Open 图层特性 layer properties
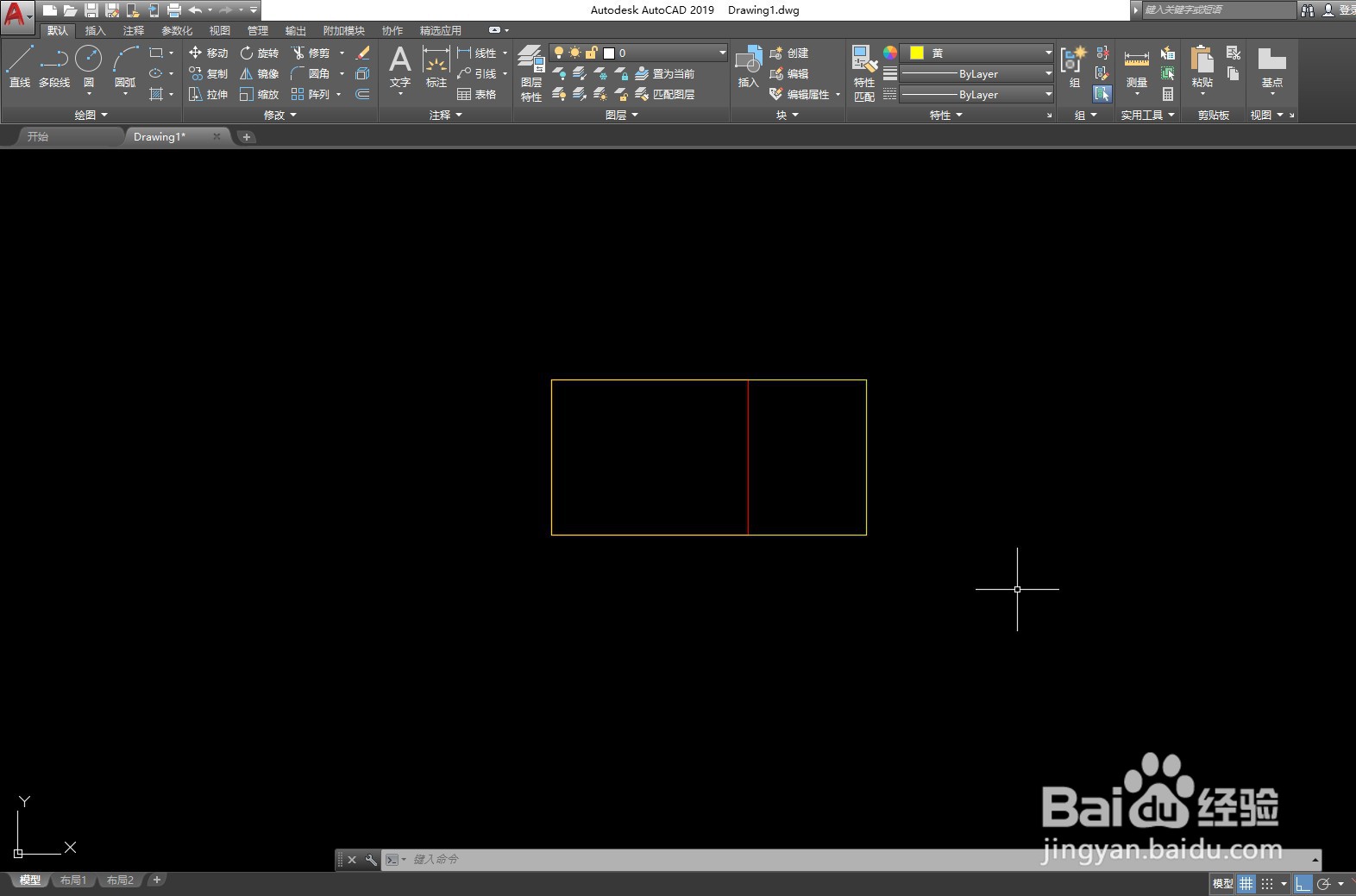1356x896 pixels. 531,73
